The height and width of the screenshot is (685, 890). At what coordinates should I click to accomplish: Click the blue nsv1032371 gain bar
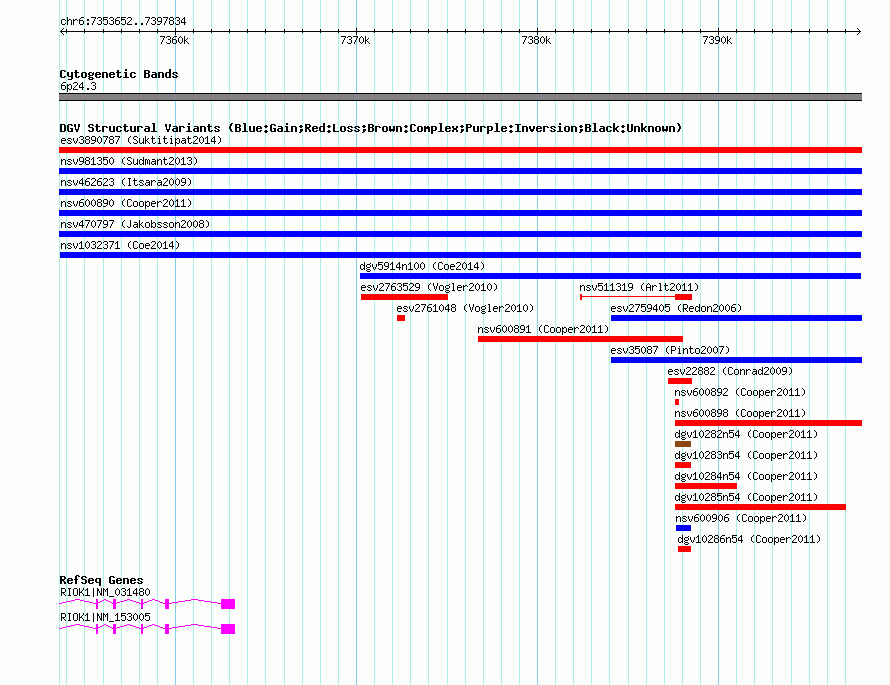coord(460,255)
